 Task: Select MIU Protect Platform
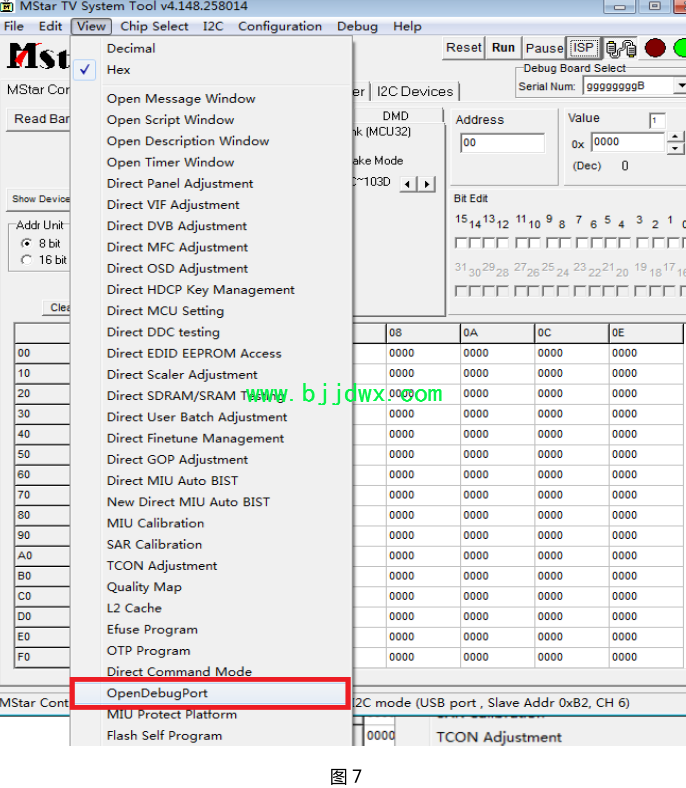[x=211, y=714]
